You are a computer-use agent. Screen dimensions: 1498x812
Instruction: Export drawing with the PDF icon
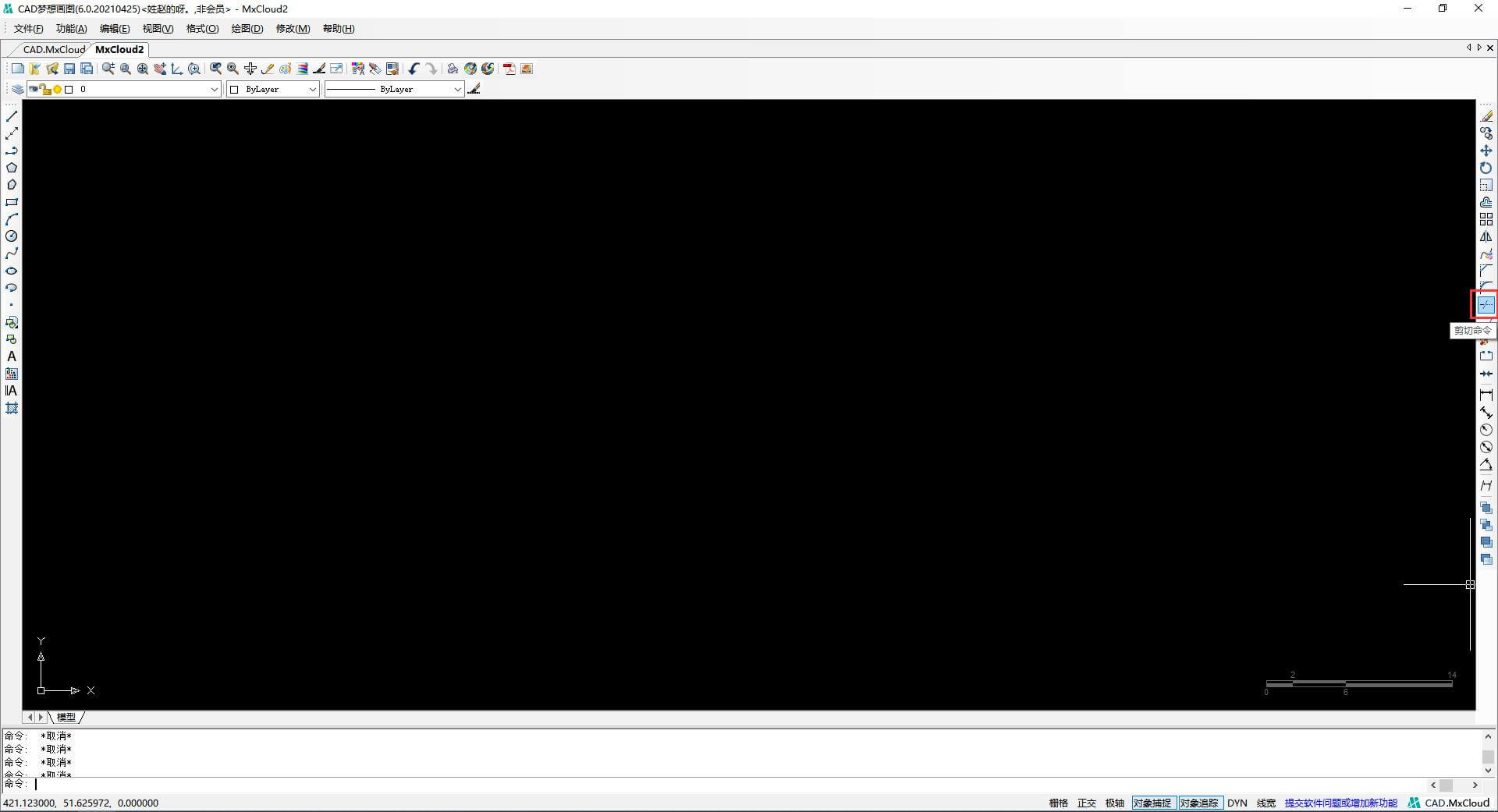tap(509, 69)
